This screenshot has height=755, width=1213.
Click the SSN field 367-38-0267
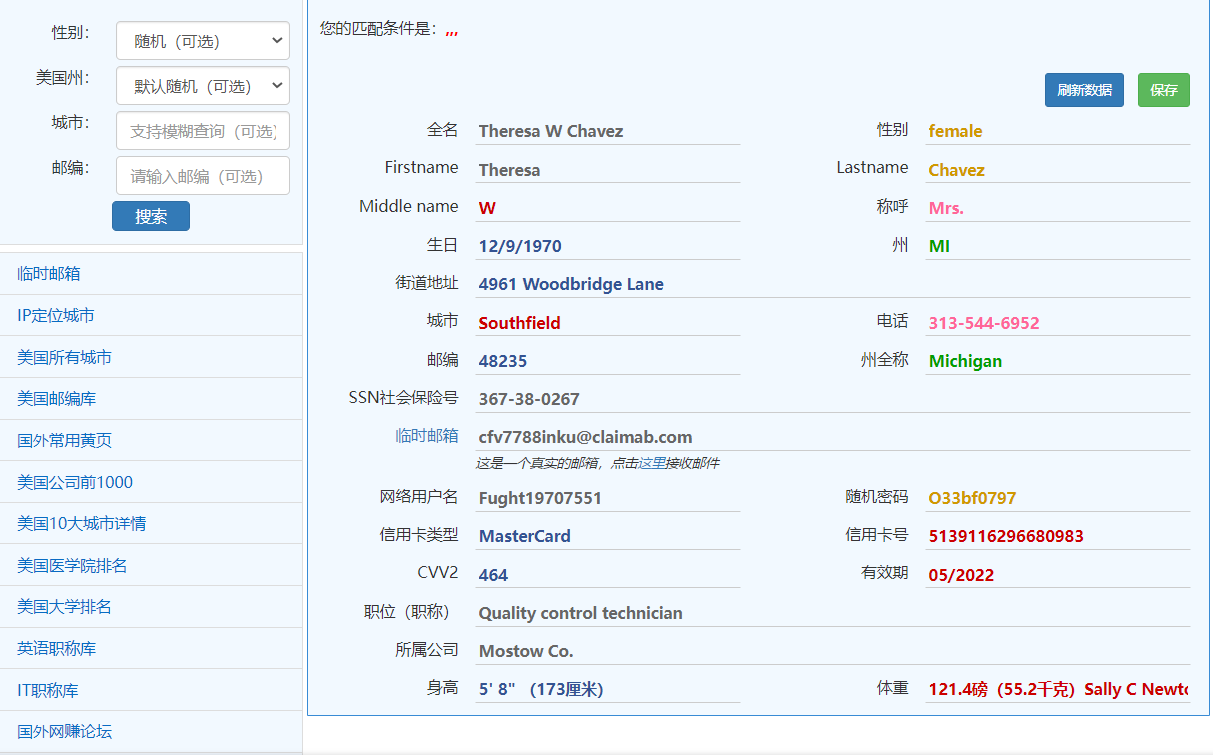[x=832, y=399]
